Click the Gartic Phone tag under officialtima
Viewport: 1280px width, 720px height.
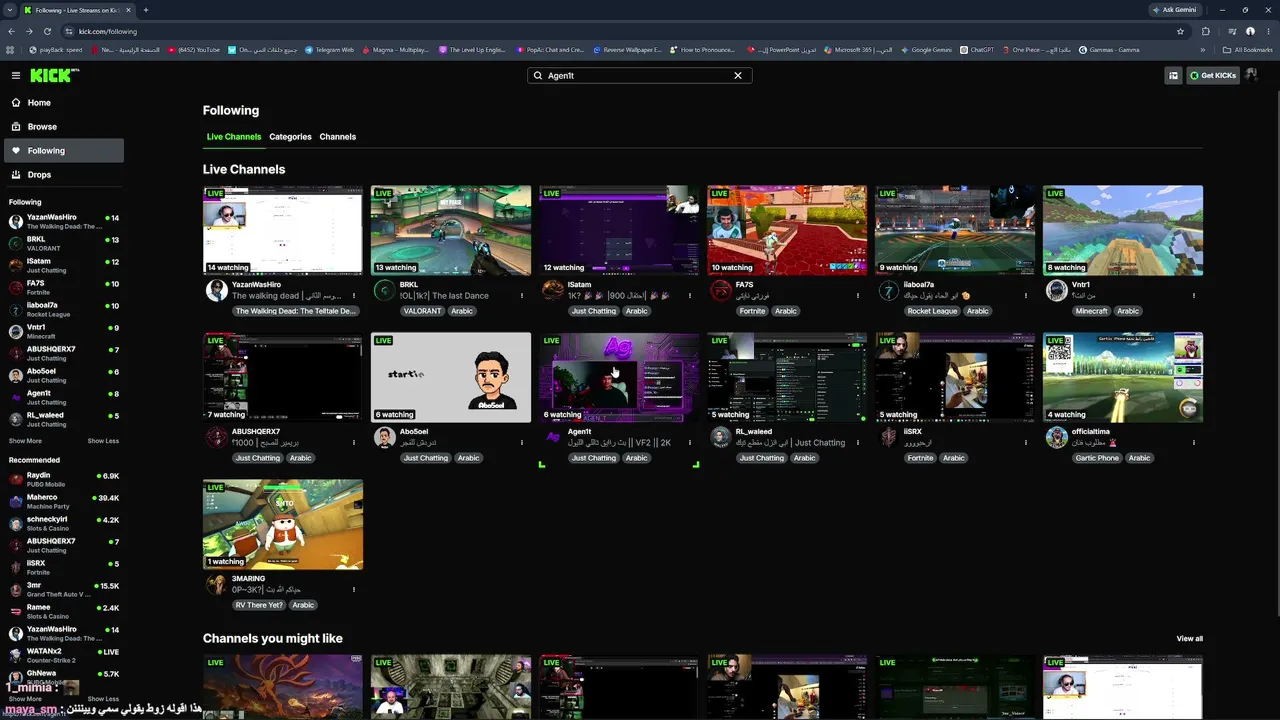[x=1097, y=458]
